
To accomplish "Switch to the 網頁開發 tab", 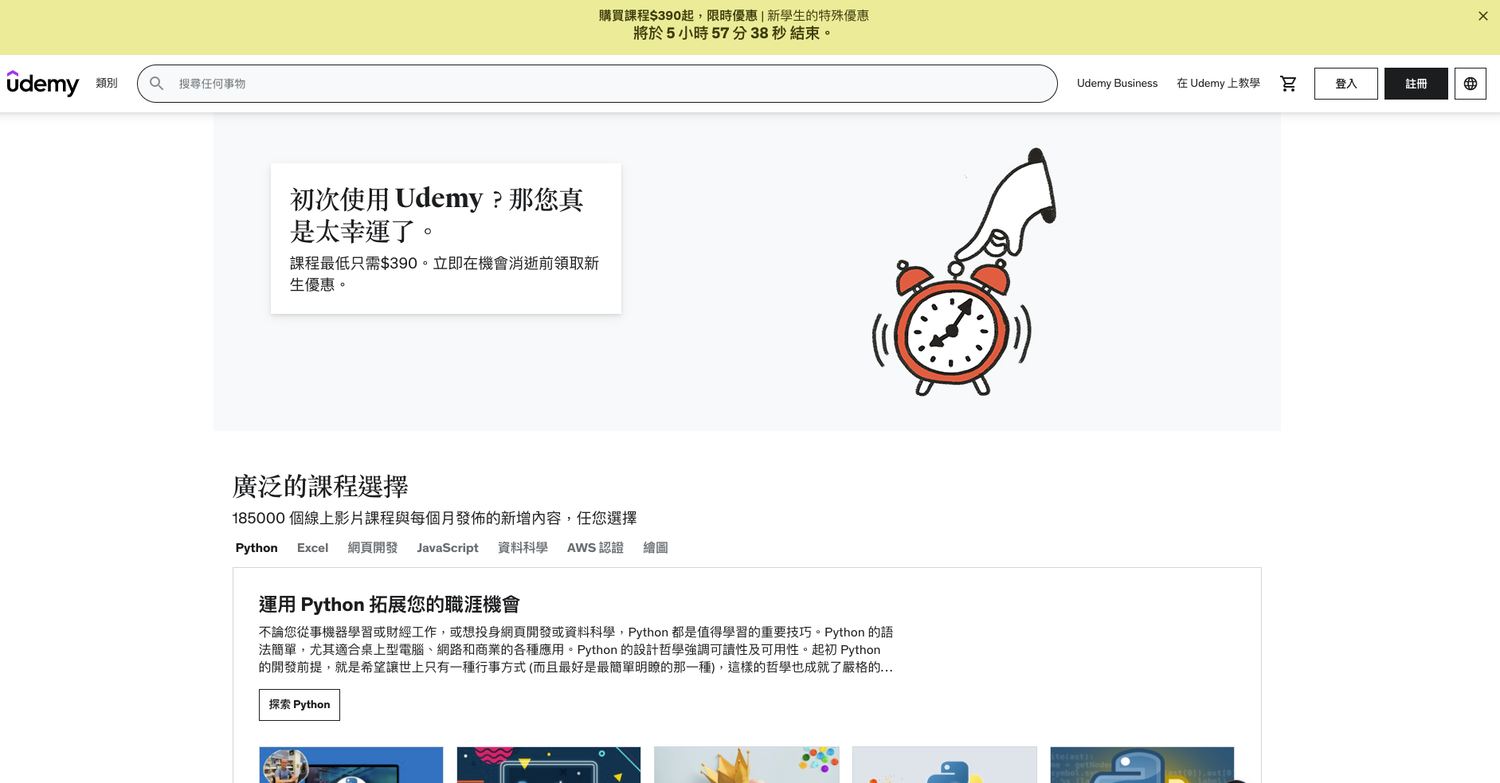I will click(373, 548).
